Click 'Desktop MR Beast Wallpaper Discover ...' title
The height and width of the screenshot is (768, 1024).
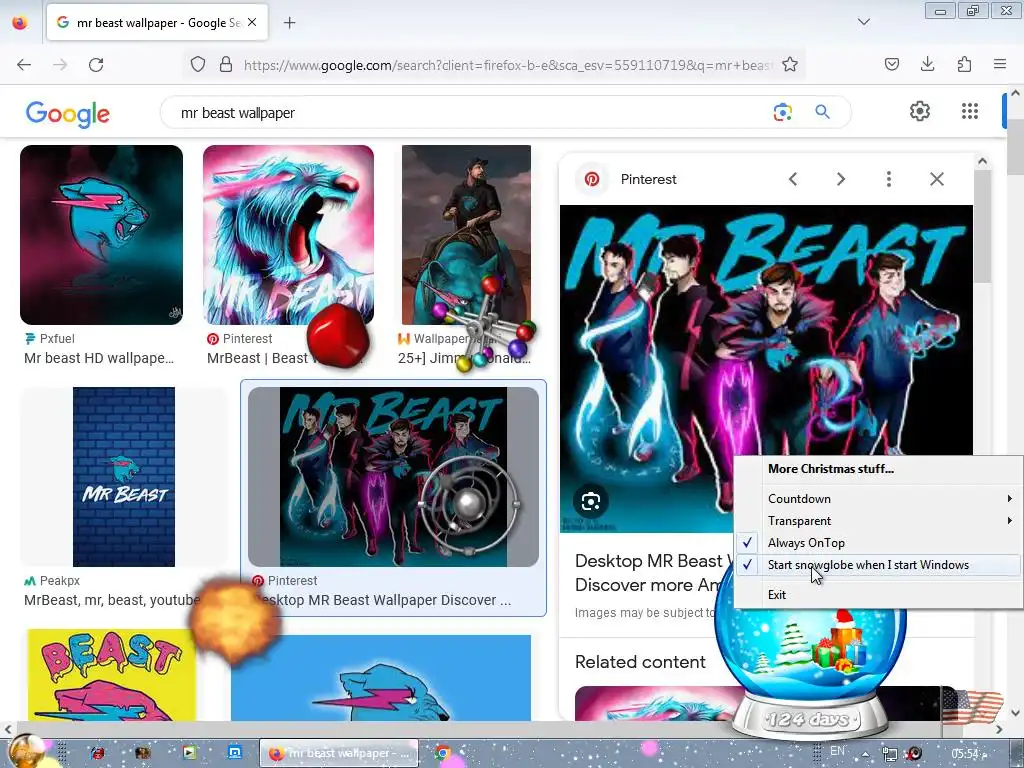(382, 600)
